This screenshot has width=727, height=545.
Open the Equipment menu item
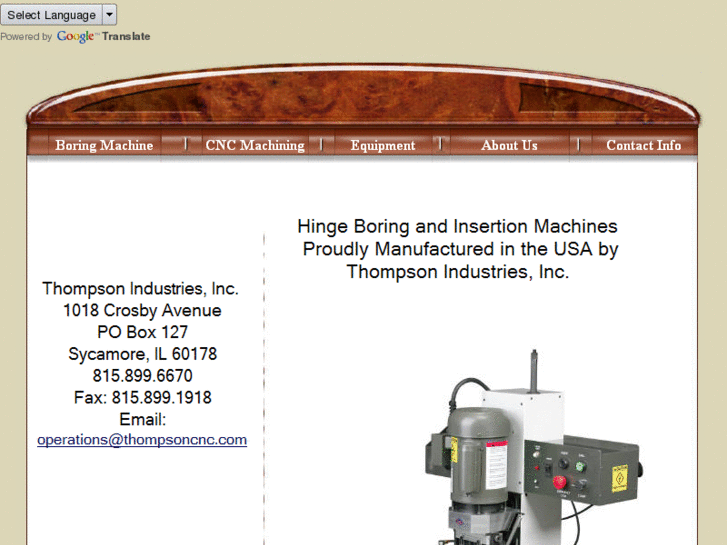click(x=383, y=145)
